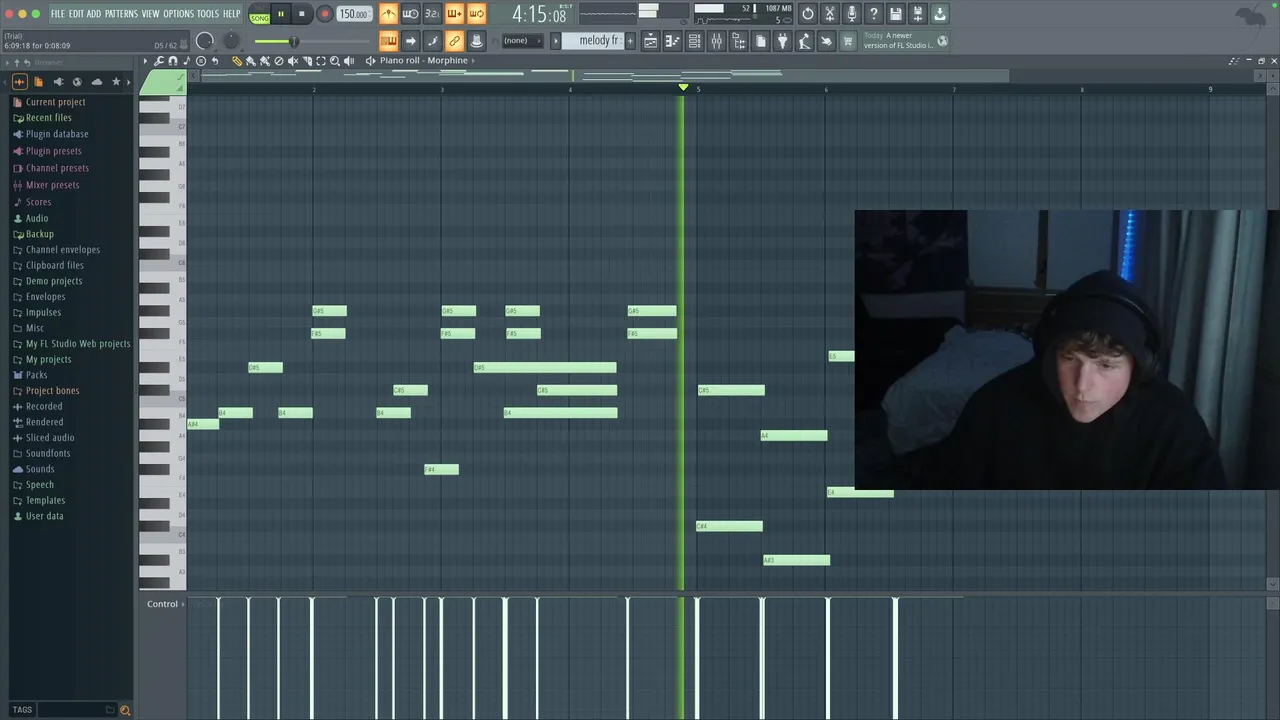Image resolution: width=1280 pixels, height=720 pixels.
Task: Click the microphone one-click recording icon
Action: tap(852, 14)
